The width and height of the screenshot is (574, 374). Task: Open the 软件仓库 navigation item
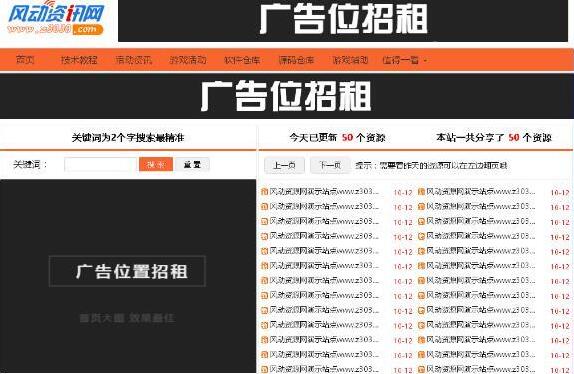click(x=242, y=60)
